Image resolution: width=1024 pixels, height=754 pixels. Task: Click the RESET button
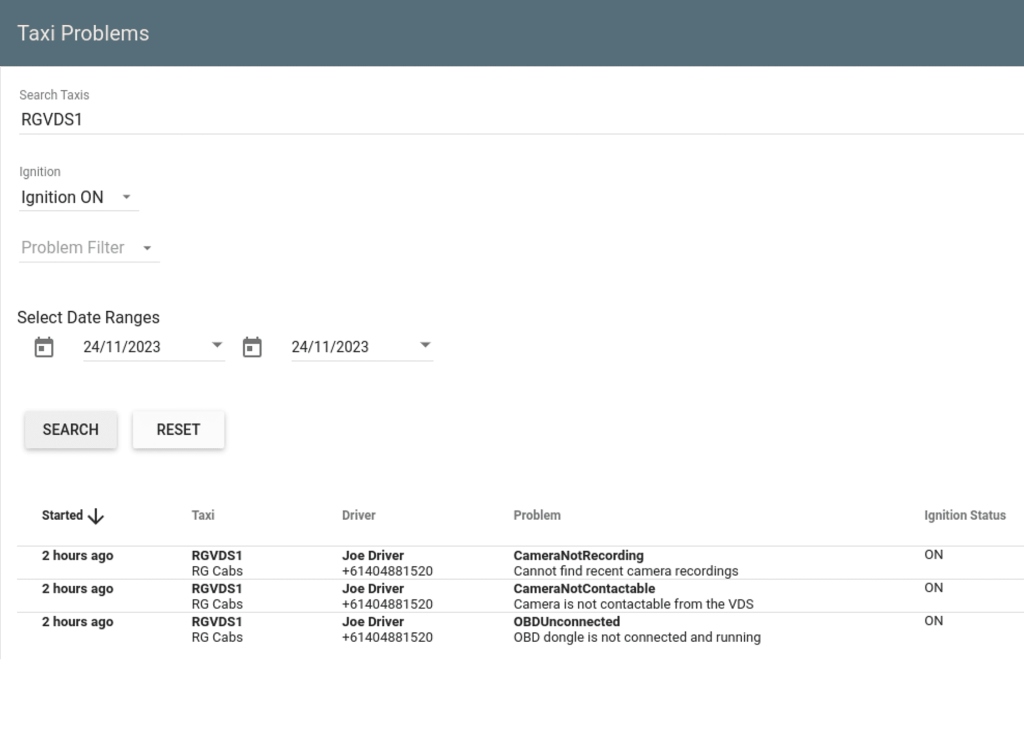click(178, 430)
